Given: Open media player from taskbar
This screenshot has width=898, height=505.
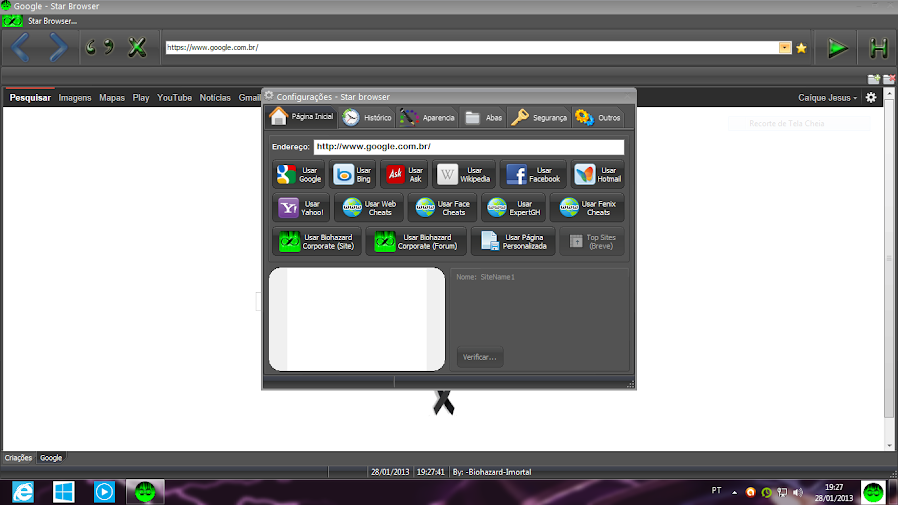Looking at the screenshot, I should pos(104,492).
